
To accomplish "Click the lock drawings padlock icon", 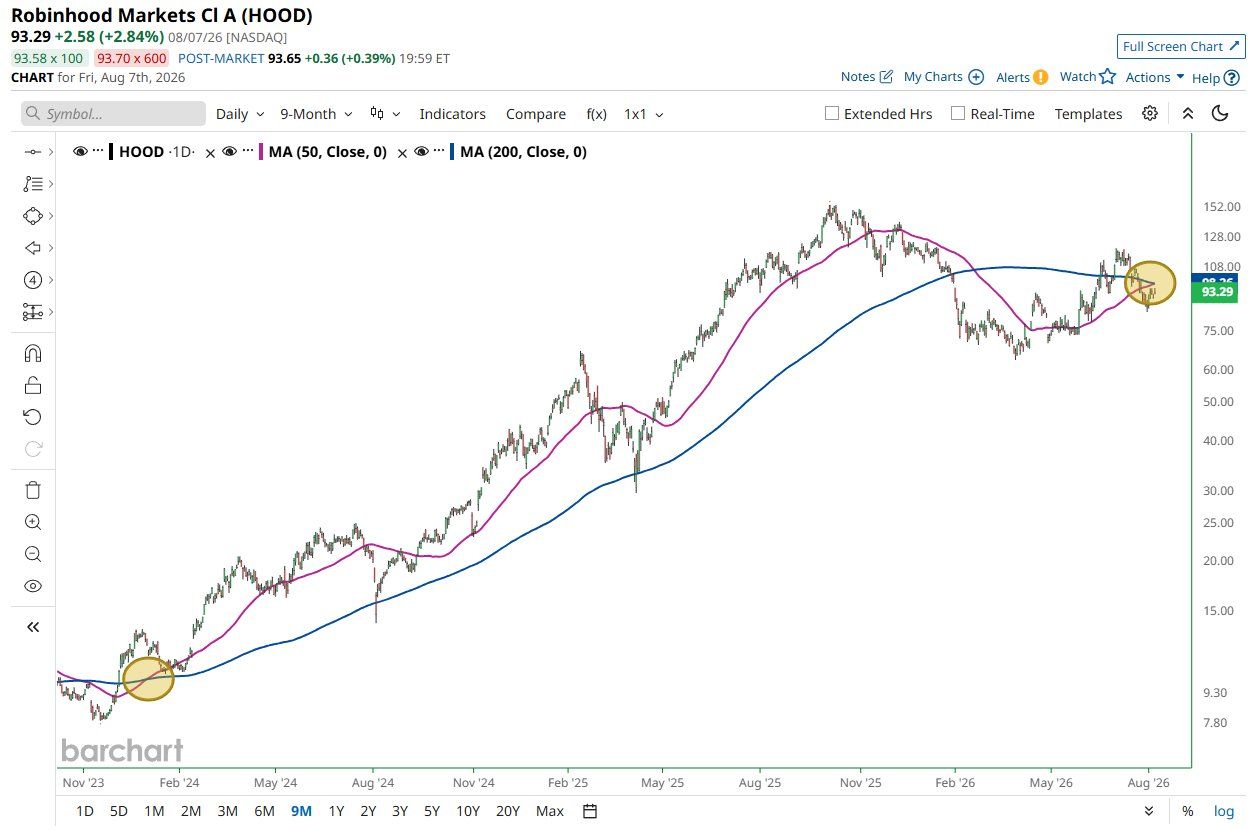I will click(33, 385).
